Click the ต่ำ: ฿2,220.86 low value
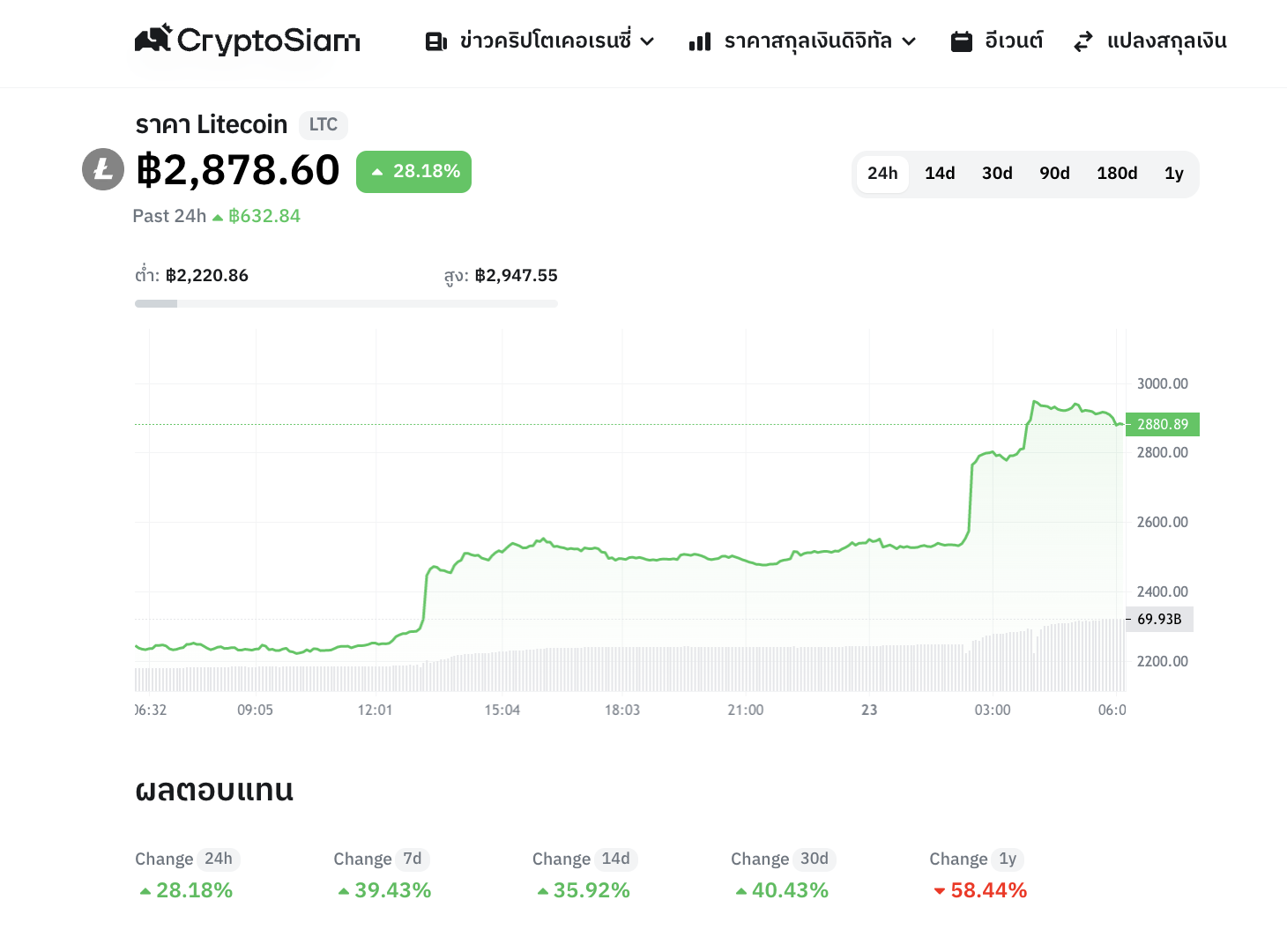 tap(191, 275)
